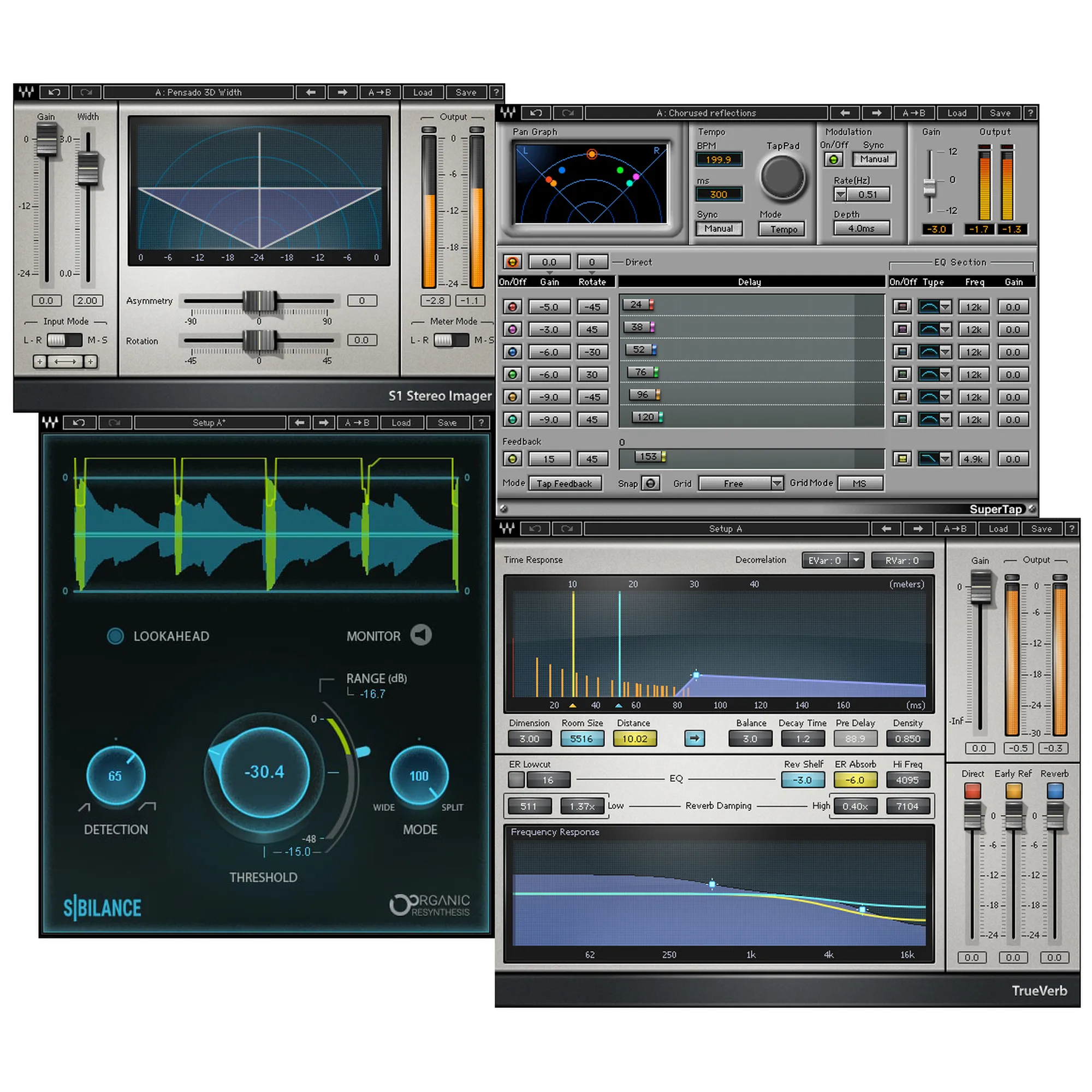This screenshot has height=1092, width=1092.
Task: Click SuperTap Tempo Sync Manual button
Action: (x=719, y=228)
